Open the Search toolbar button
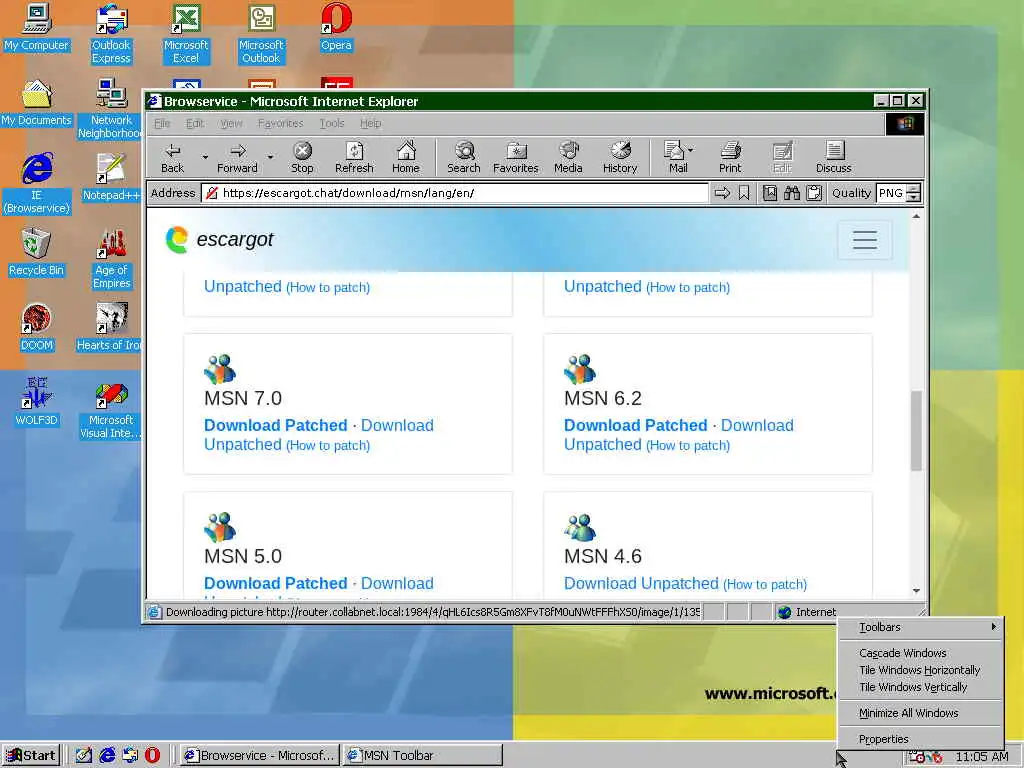Image resolution: width=1024 pixels, height=768 pixels. click(x=464, y=157)
